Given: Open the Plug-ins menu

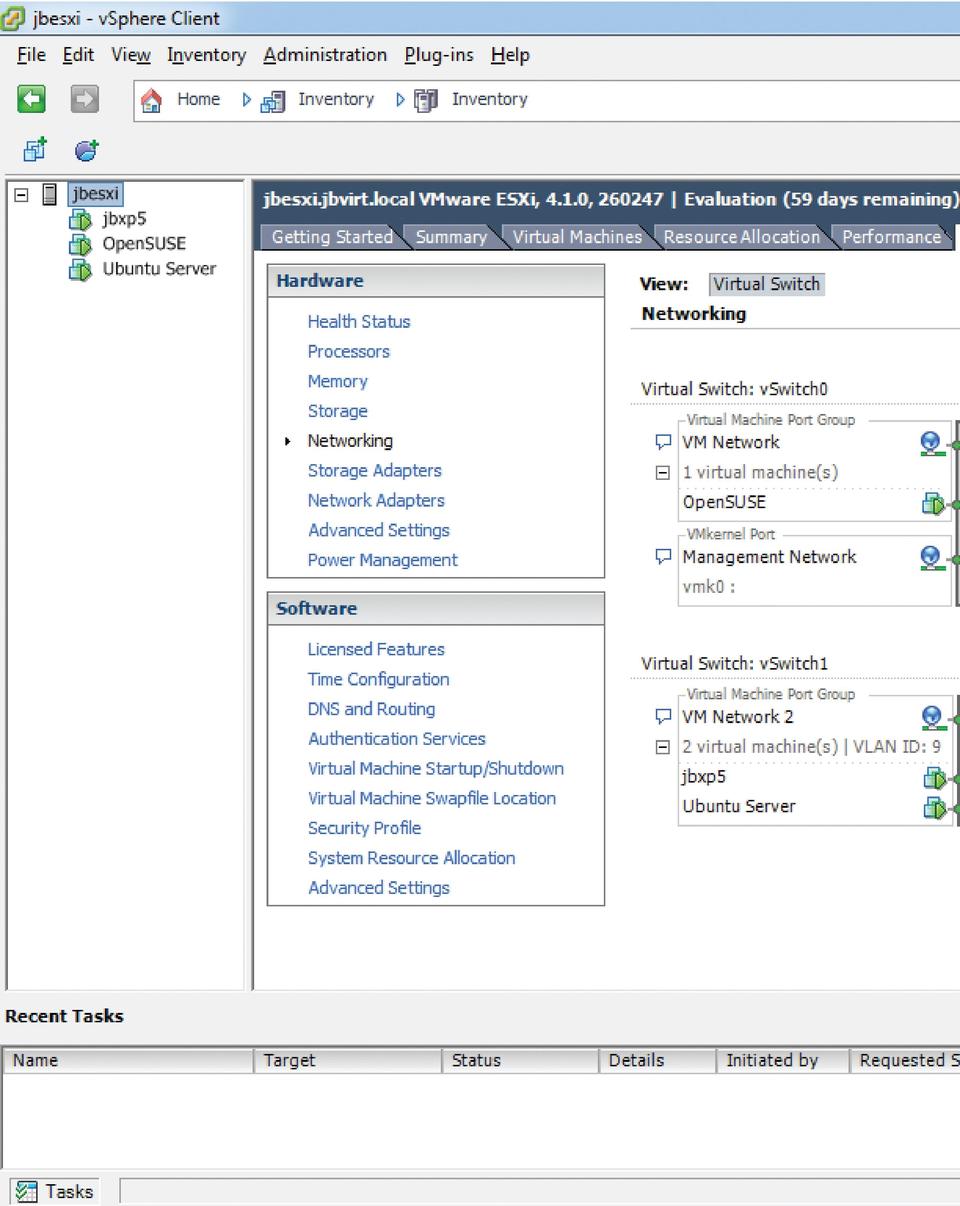Looking at the screenshot, I should [x=439, y=55].
